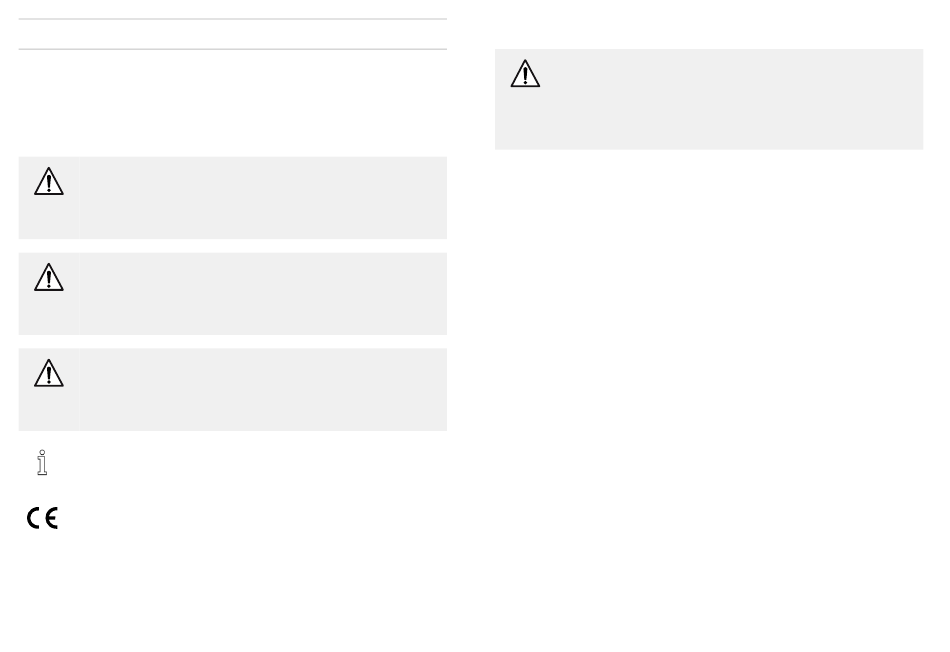
Task: Click the warning triangle in the right-hand notice box
Action: [x=525, y=73]
